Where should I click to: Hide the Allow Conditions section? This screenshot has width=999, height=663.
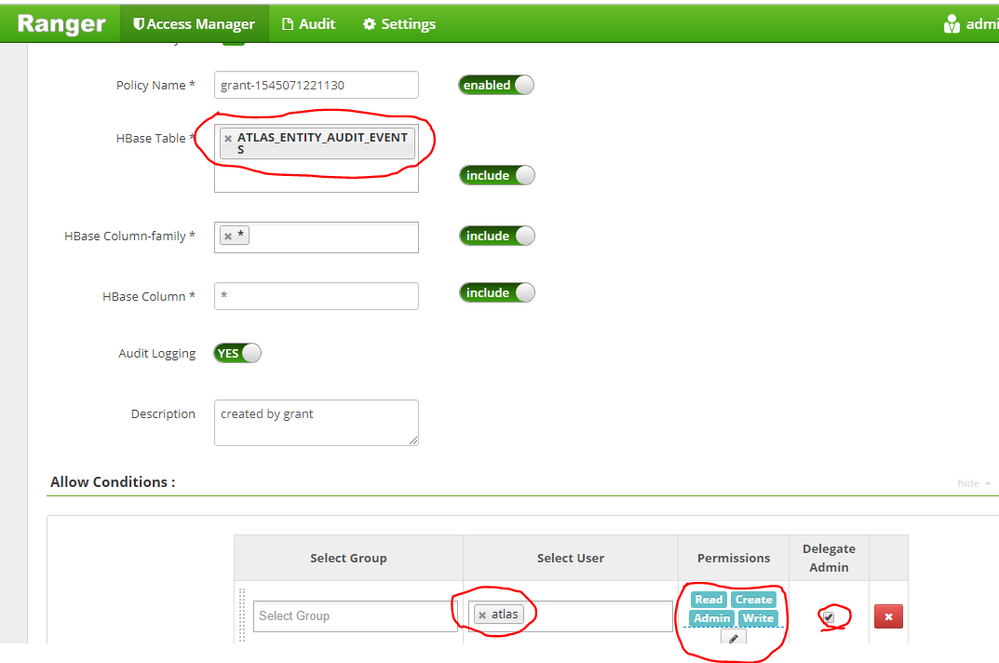click(974, 483)
